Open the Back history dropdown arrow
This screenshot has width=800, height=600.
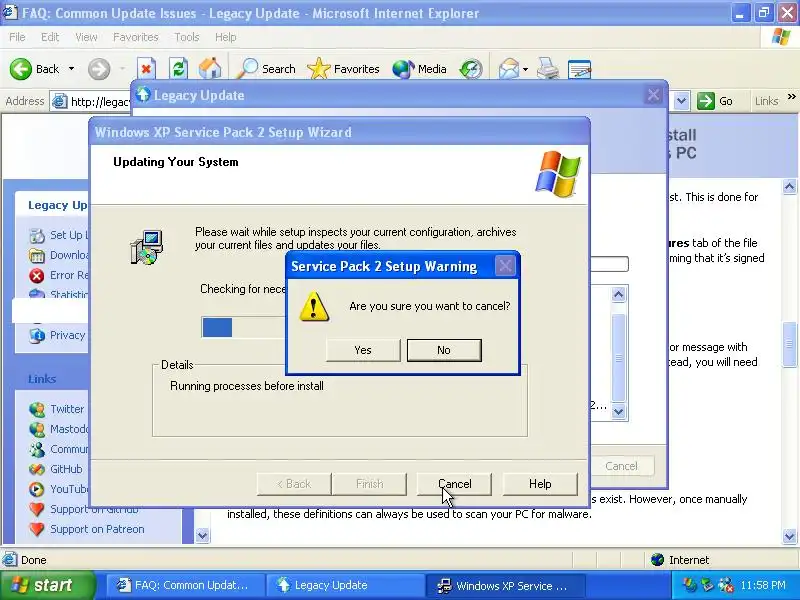tap(71, 69)
